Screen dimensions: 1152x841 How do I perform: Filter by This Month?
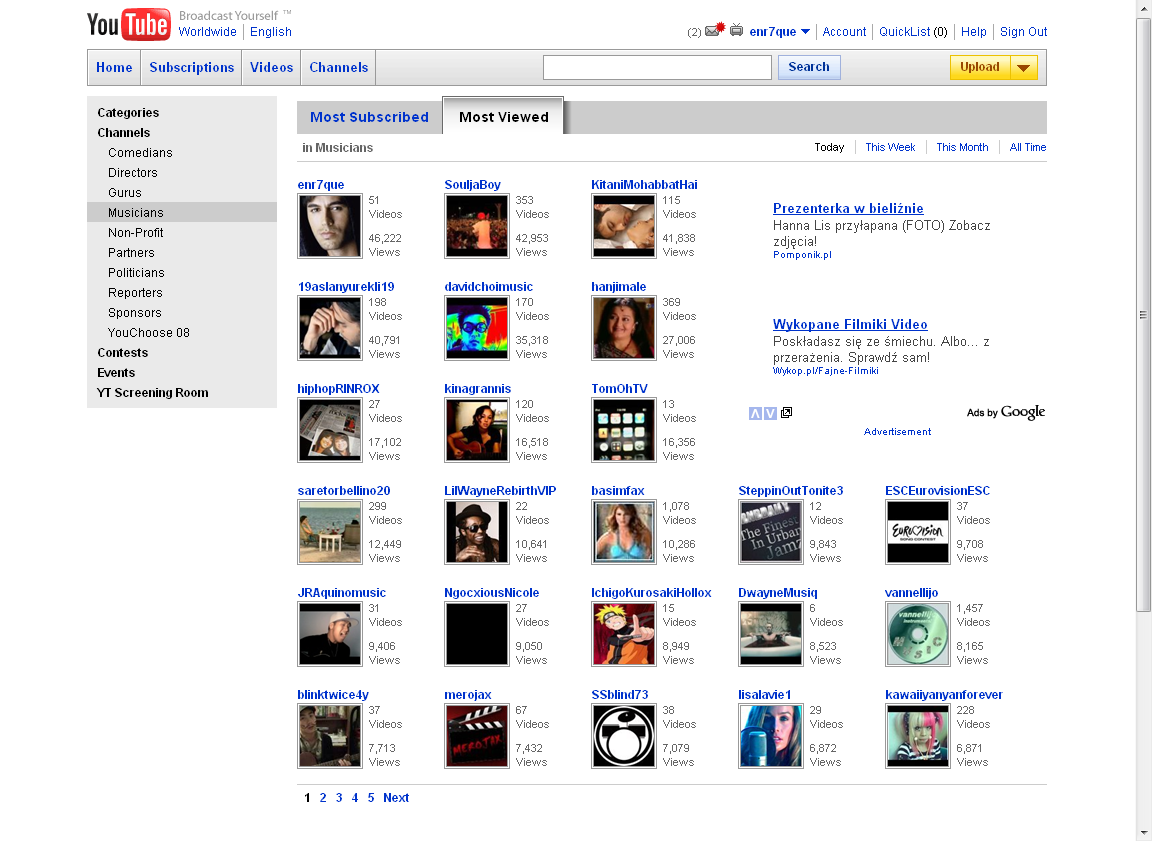point(962,147)
